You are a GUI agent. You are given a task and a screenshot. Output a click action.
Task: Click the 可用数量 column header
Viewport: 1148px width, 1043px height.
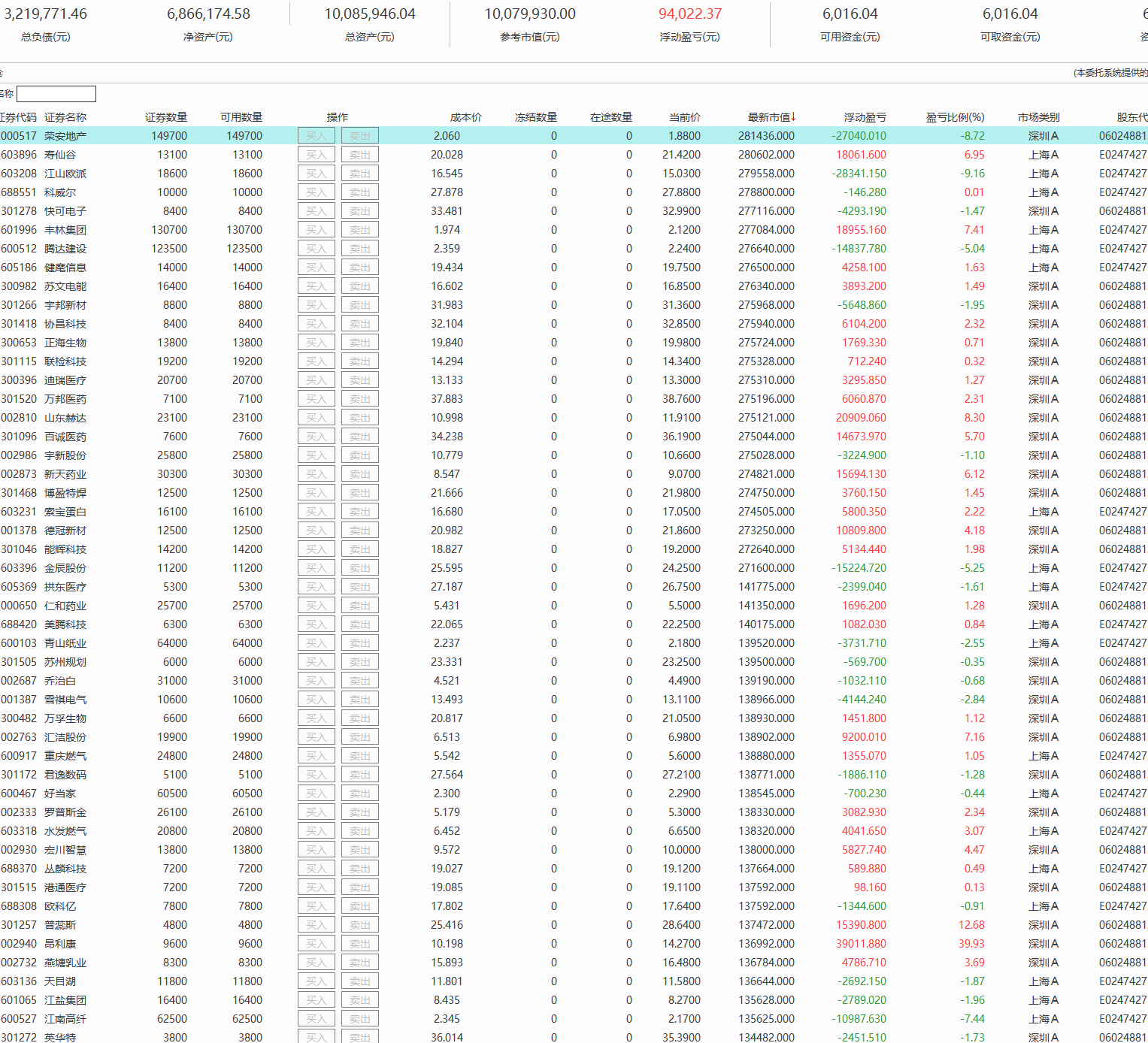tap(241, 117)
